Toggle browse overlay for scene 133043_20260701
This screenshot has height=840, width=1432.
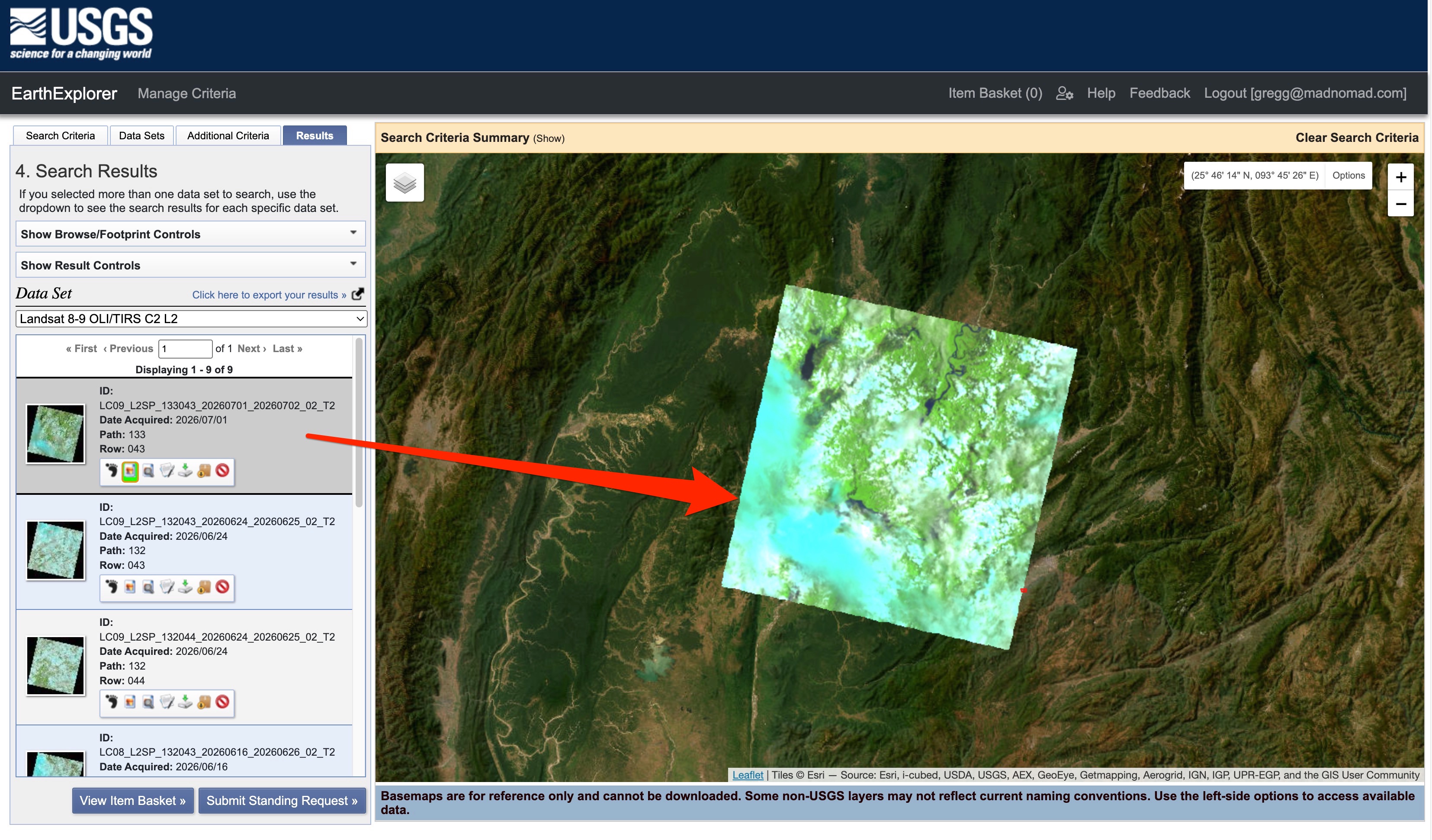click(x=130, y=471)
